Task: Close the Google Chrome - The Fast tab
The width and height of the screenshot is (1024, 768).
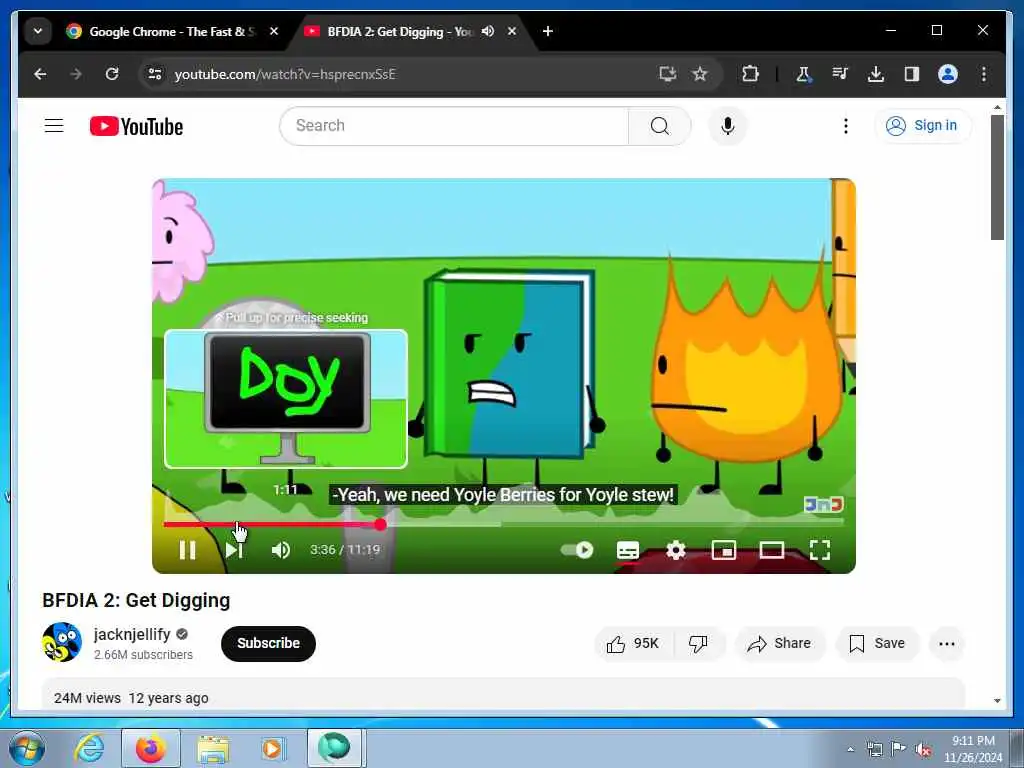Action: [x=274, y=31]
